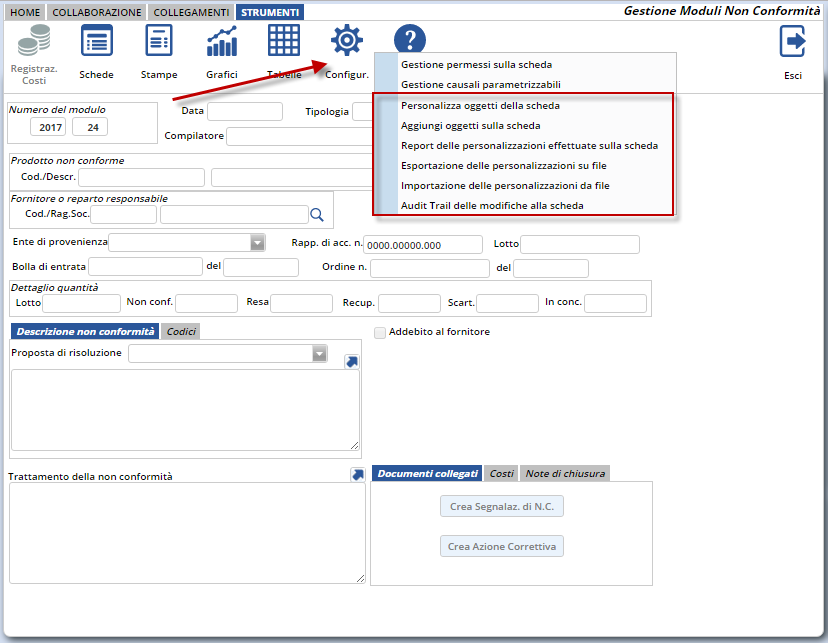Expand the Ente di provenienza dropdown
Image resolution: width=828 pixels, height=643 pixels.
[x=257, y=242]
